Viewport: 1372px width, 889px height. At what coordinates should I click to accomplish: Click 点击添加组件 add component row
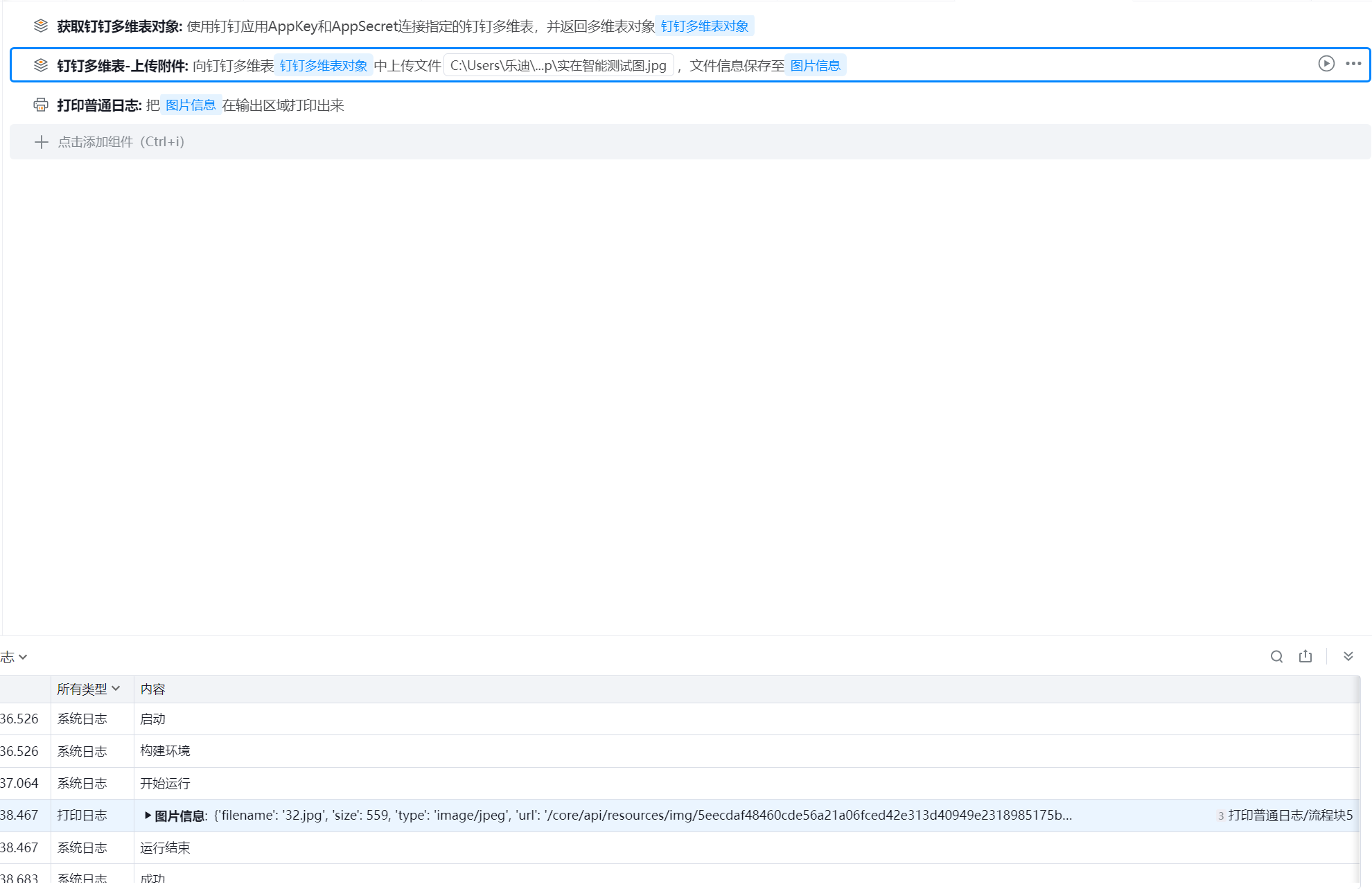click(x=121, y=142)
